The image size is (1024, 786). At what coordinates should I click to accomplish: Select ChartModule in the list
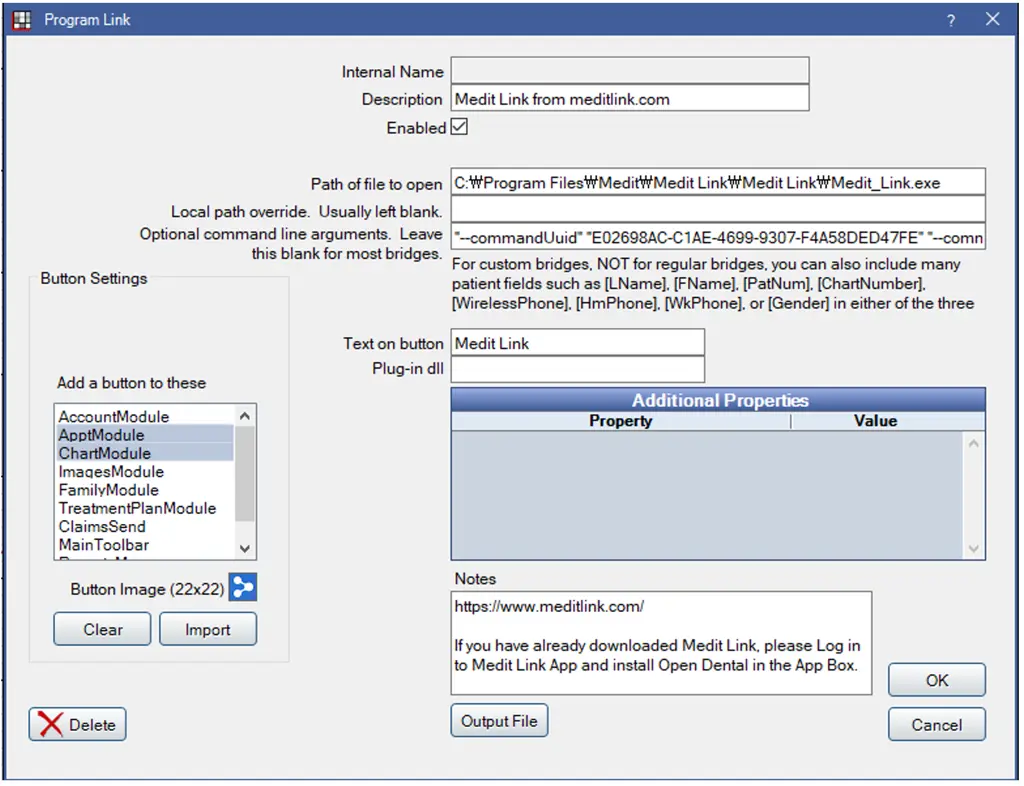pyautogui.click(x=145, y=453)
